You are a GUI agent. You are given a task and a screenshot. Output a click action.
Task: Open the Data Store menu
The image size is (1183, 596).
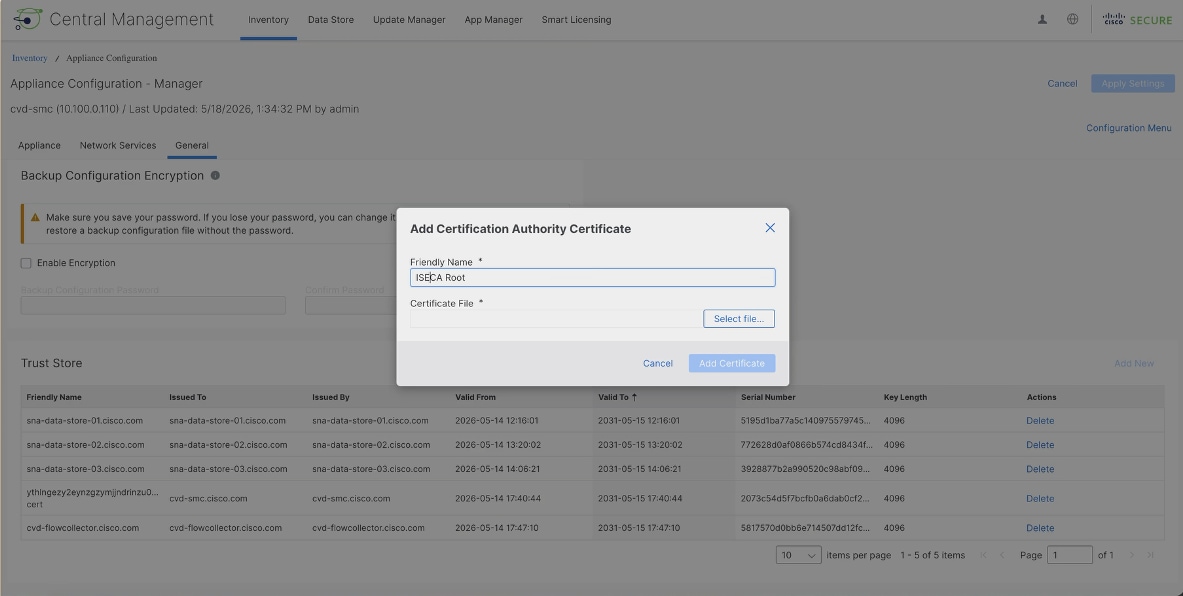330,20
